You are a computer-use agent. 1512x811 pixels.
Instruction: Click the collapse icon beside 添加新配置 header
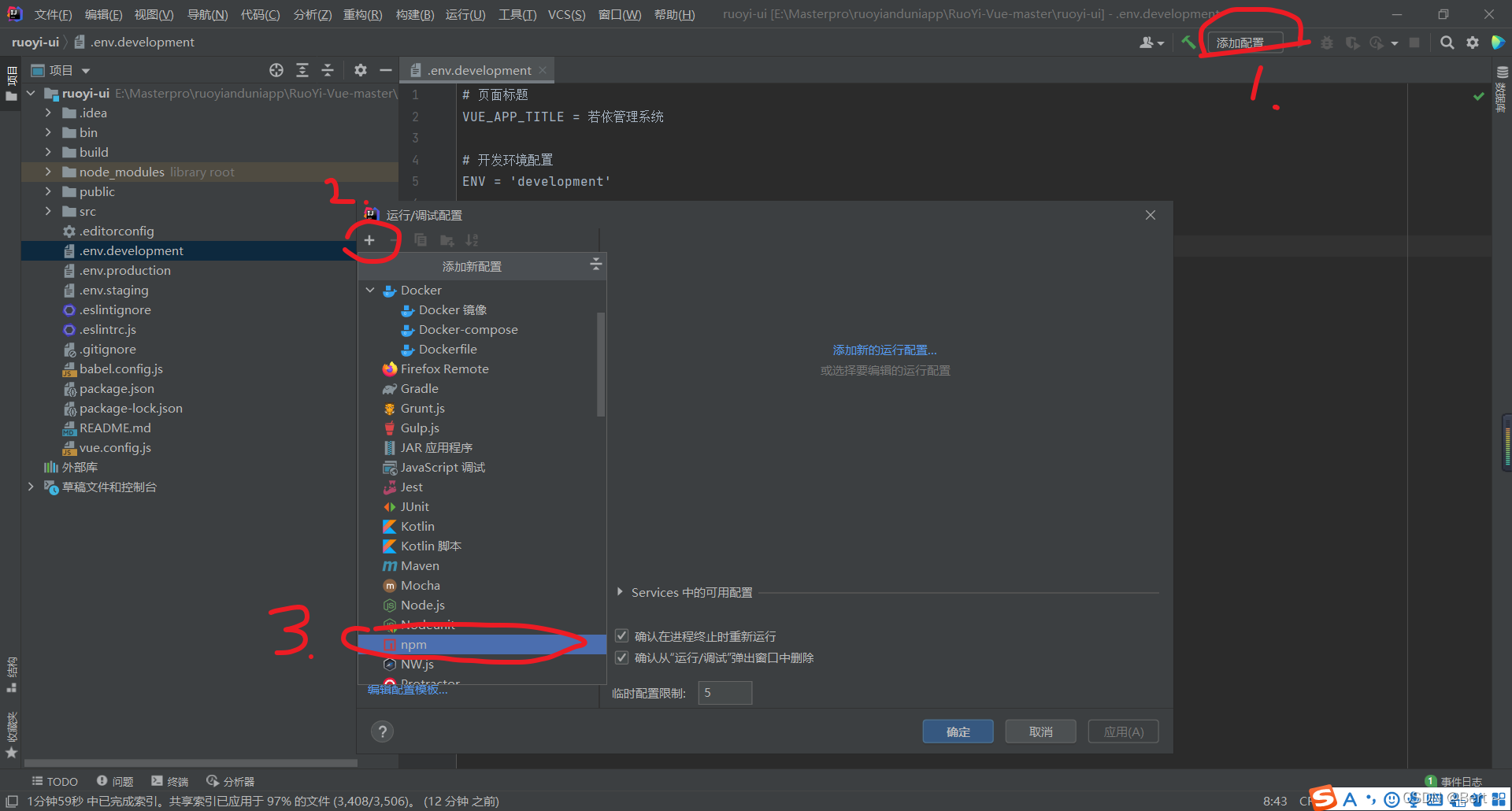[x=595, y=265]
